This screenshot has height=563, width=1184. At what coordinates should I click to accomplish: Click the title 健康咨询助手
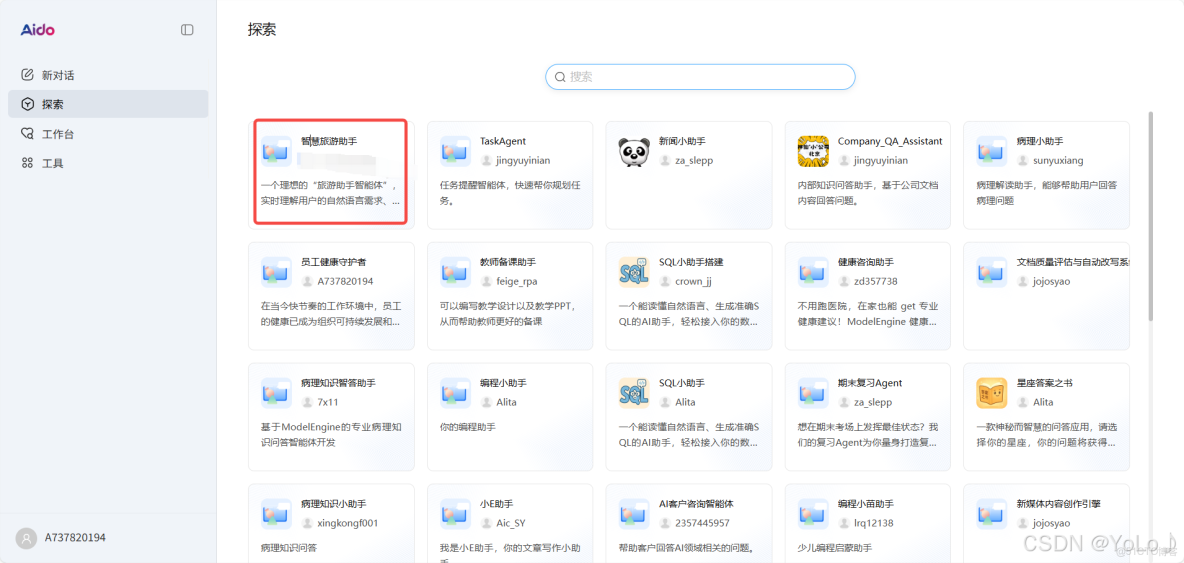pyautogui.click(x=866, y=262)
